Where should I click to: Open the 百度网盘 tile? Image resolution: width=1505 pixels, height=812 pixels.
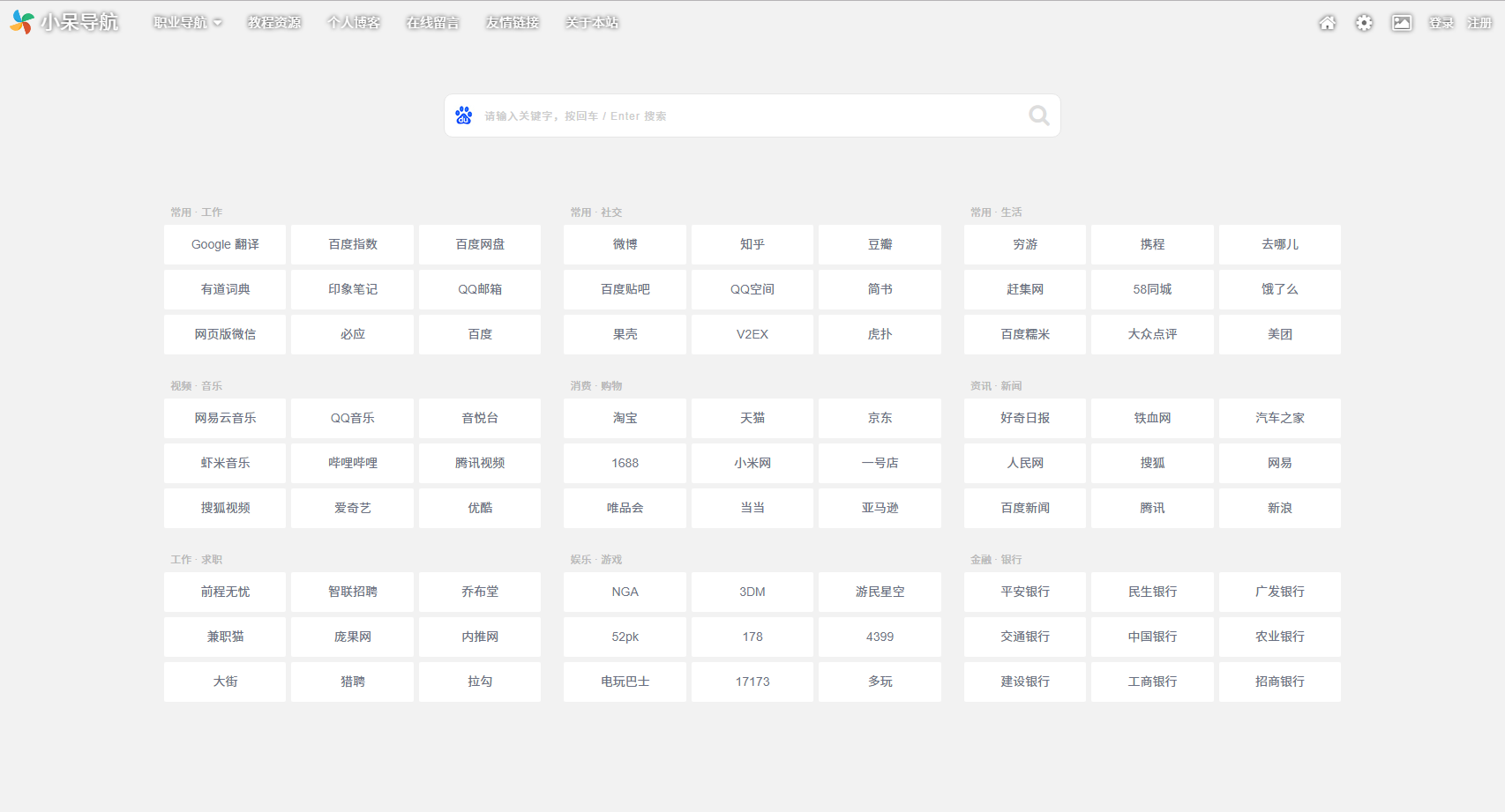480,244
